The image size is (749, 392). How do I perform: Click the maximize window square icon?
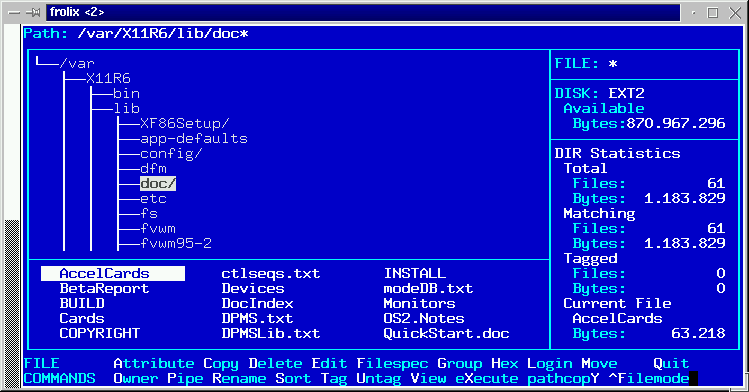point(713,13)
